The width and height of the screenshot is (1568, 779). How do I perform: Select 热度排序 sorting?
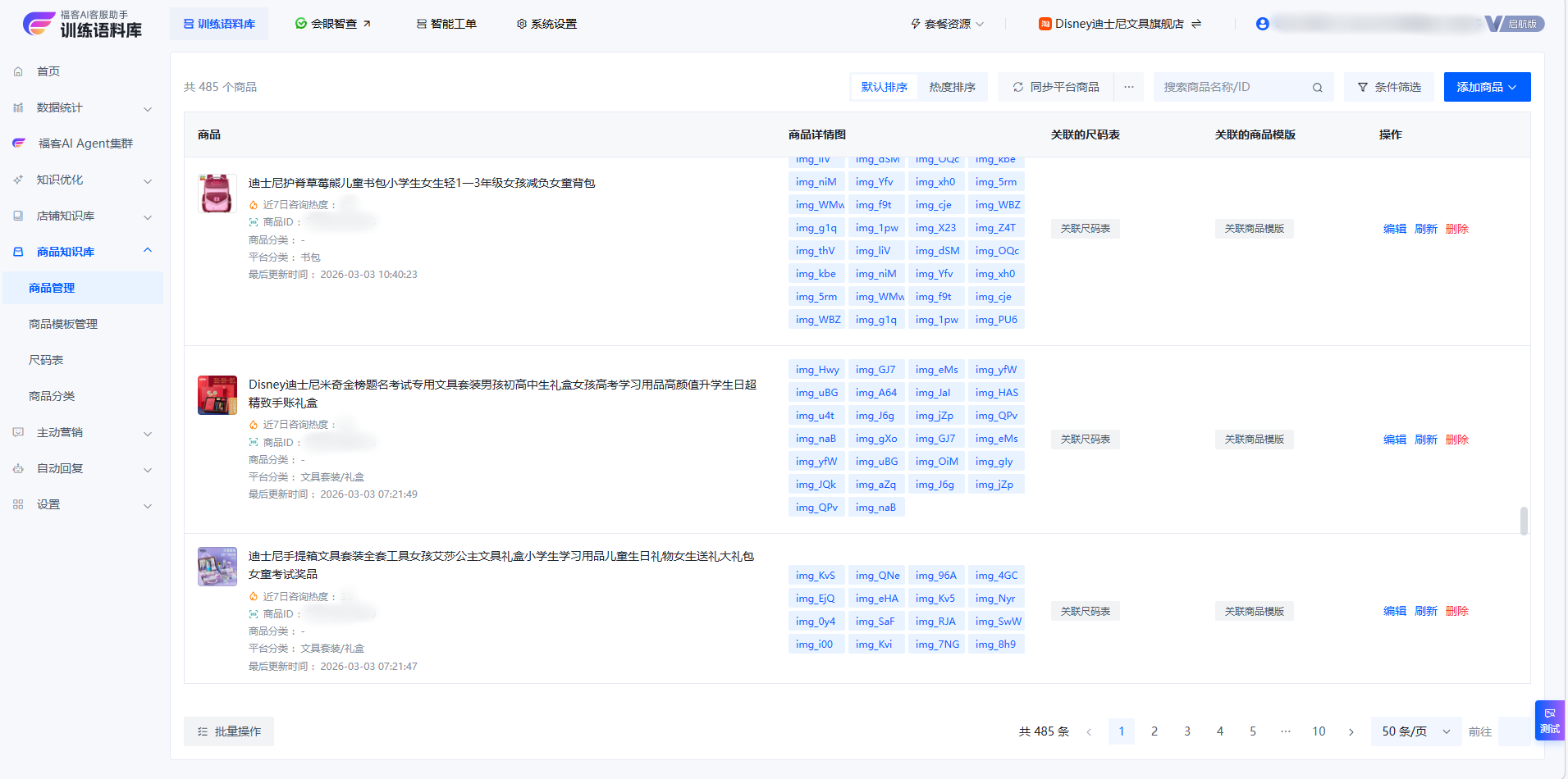[x=952, y=87]
